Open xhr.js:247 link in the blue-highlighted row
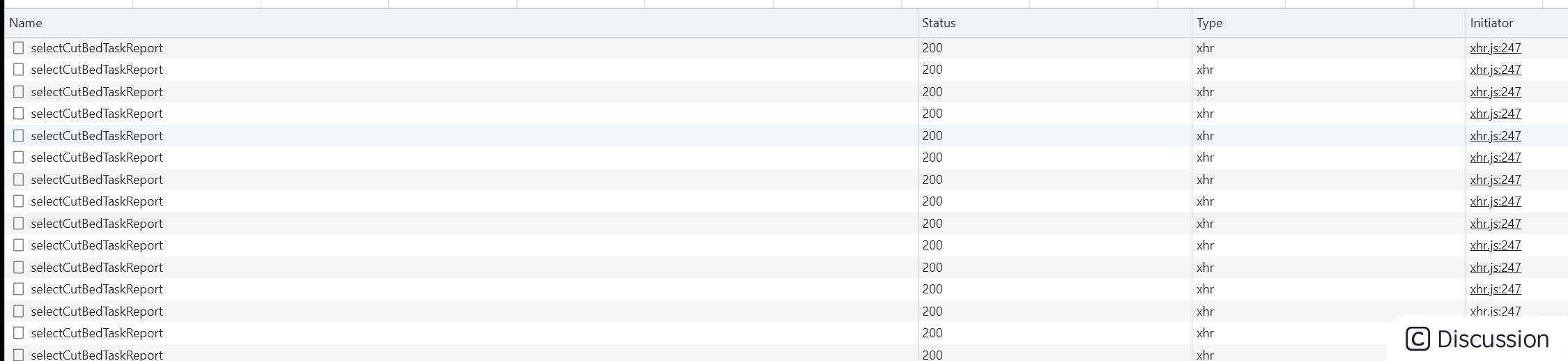The height and width of the screenshot is (361, 1568). tap(1496, 136)
